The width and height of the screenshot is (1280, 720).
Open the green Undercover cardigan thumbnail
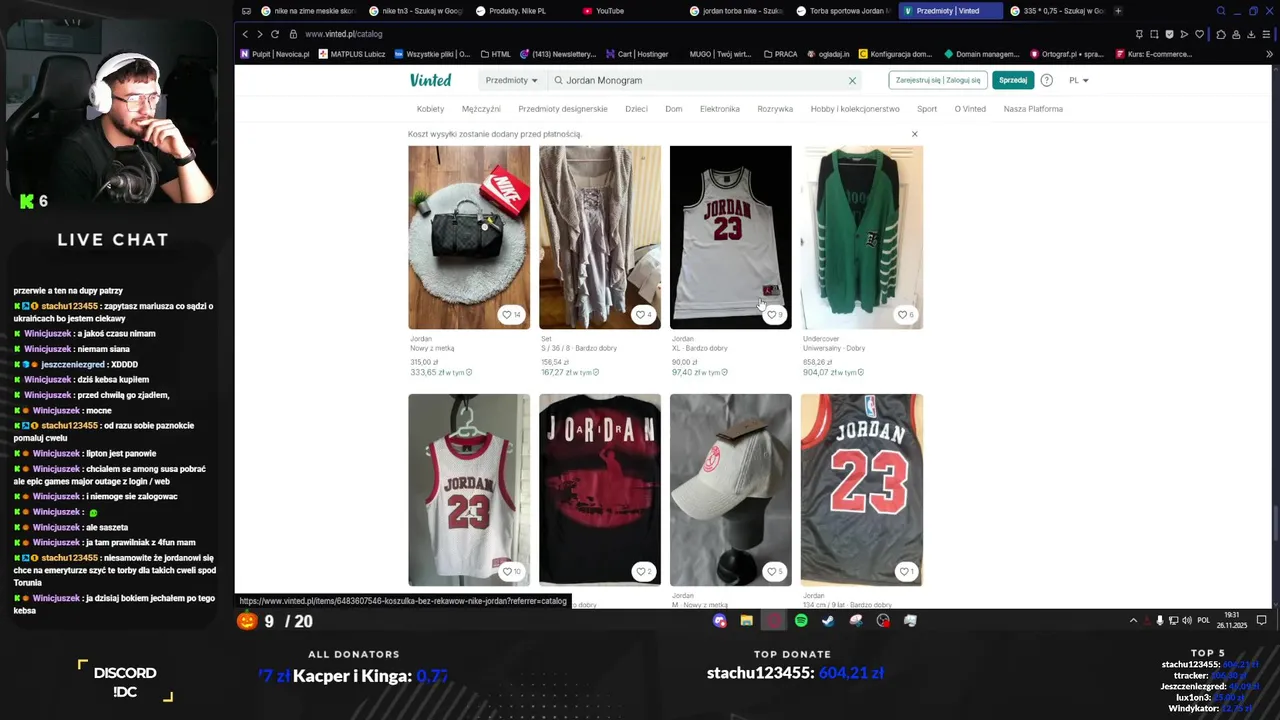tap(862, 237)
